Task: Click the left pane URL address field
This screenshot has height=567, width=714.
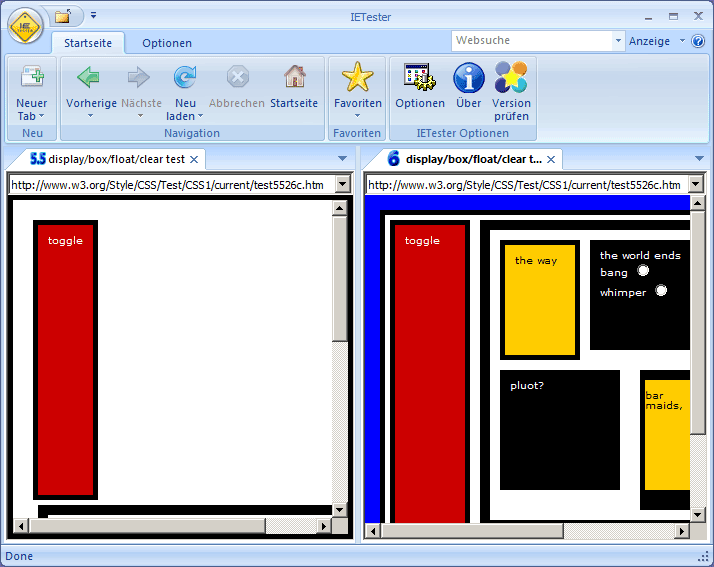Action: [173, 185]
